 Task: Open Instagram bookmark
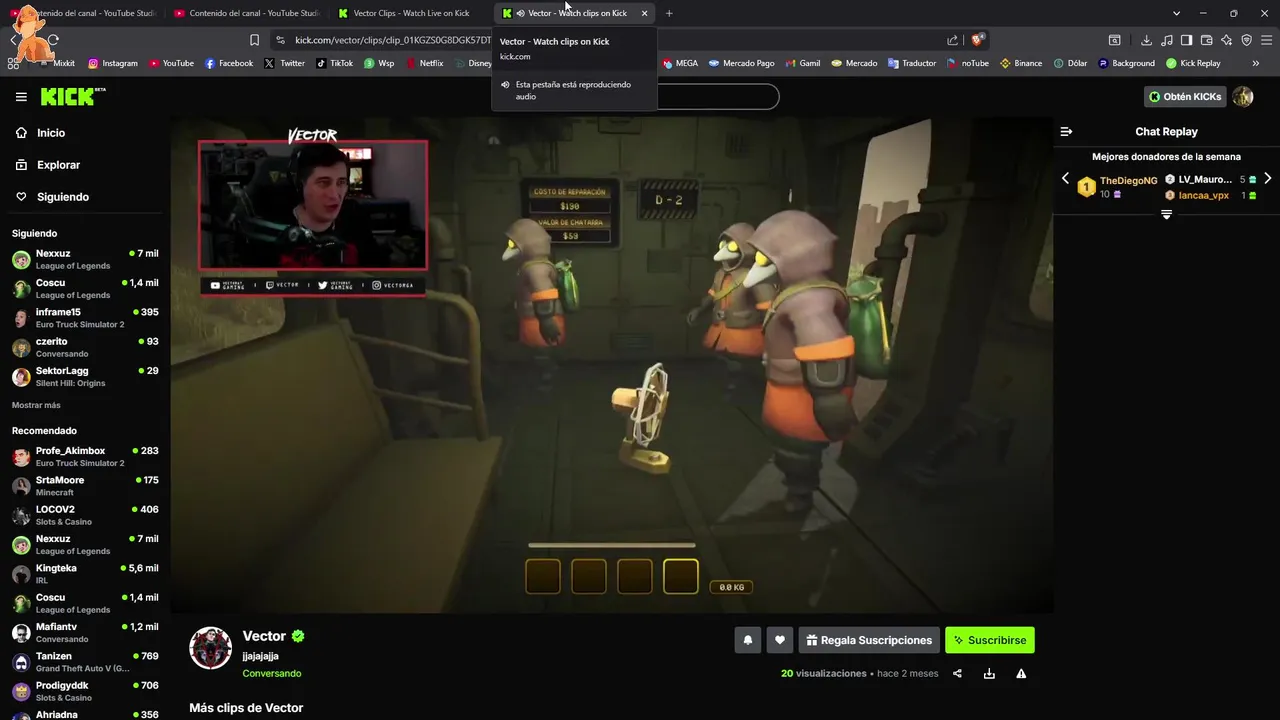112,63
